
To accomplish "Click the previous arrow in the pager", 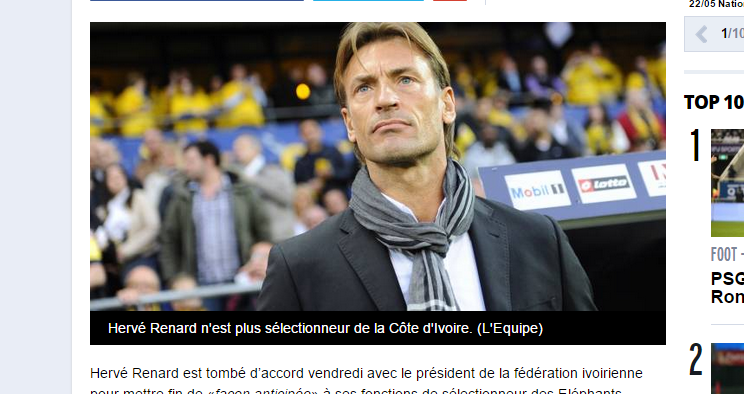I will click(x=701, y=34).
